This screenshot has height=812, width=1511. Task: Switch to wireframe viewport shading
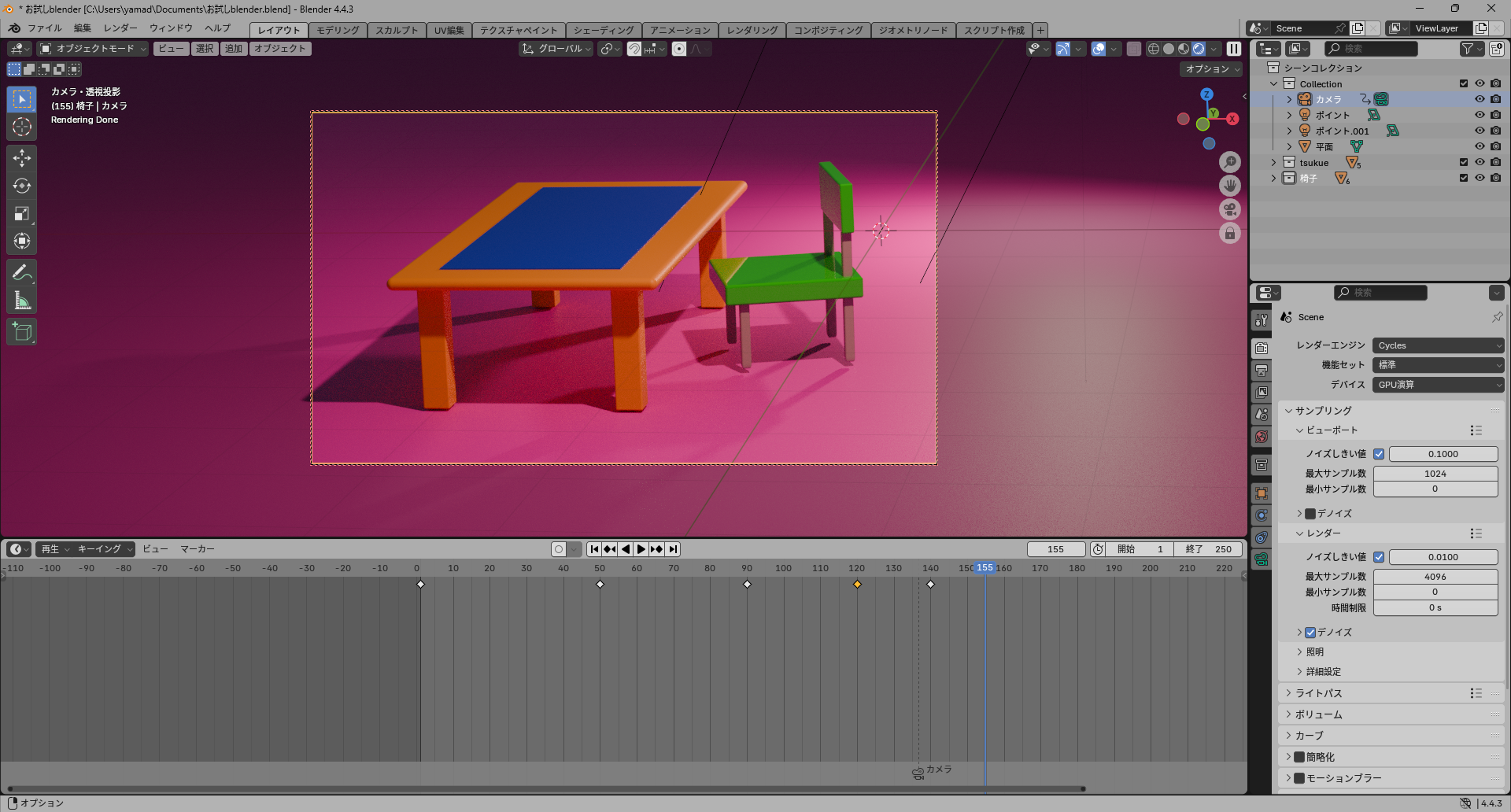tap(1154, 49)
